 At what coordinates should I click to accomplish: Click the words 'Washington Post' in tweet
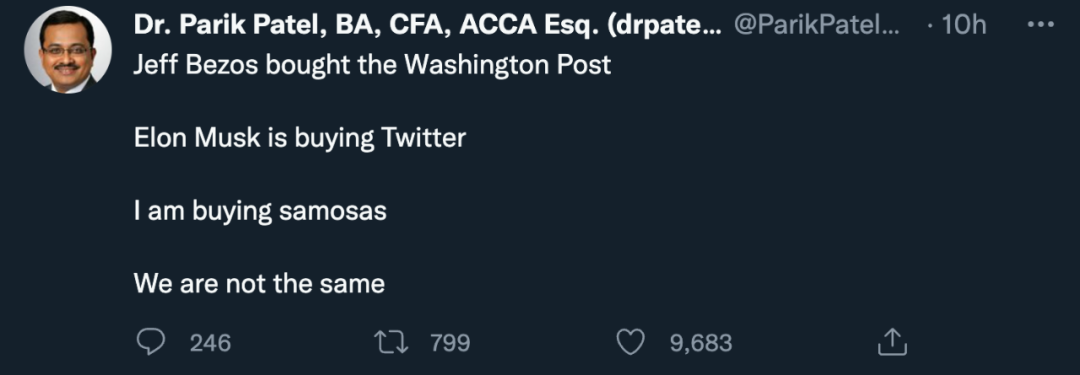tap(507, 65)
